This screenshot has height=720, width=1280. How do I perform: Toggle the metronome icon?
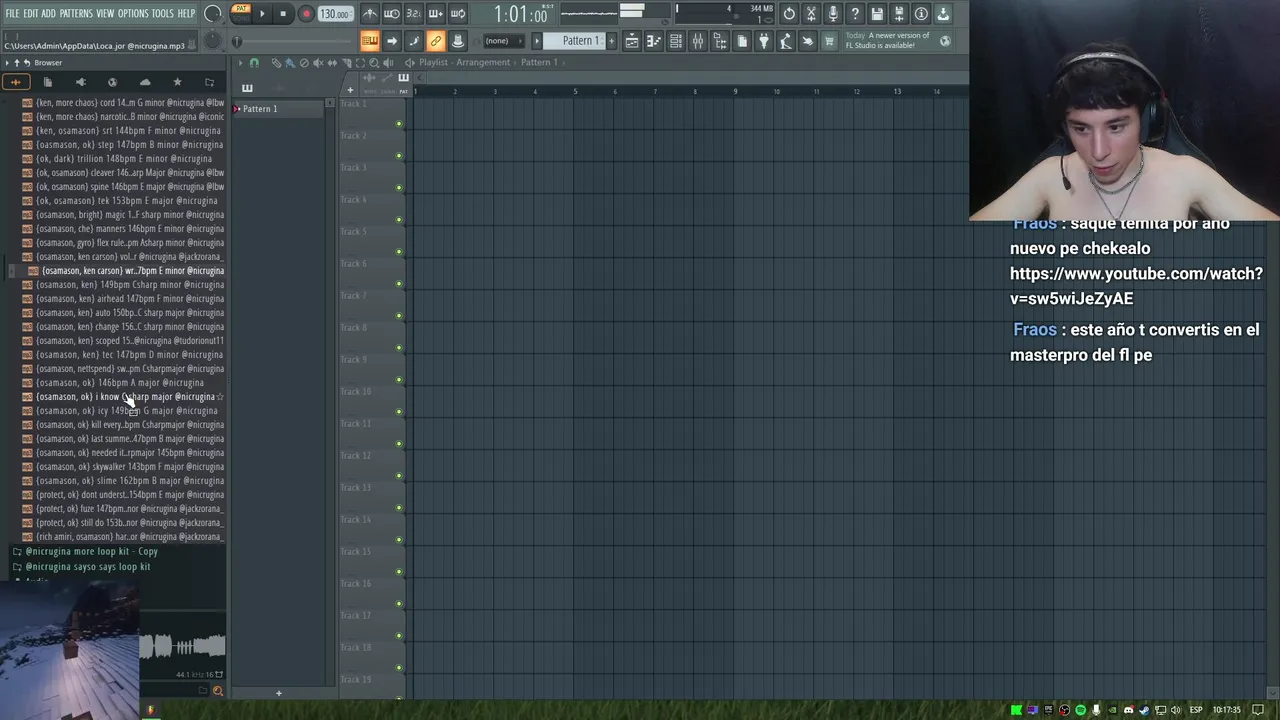click(370, 14)
